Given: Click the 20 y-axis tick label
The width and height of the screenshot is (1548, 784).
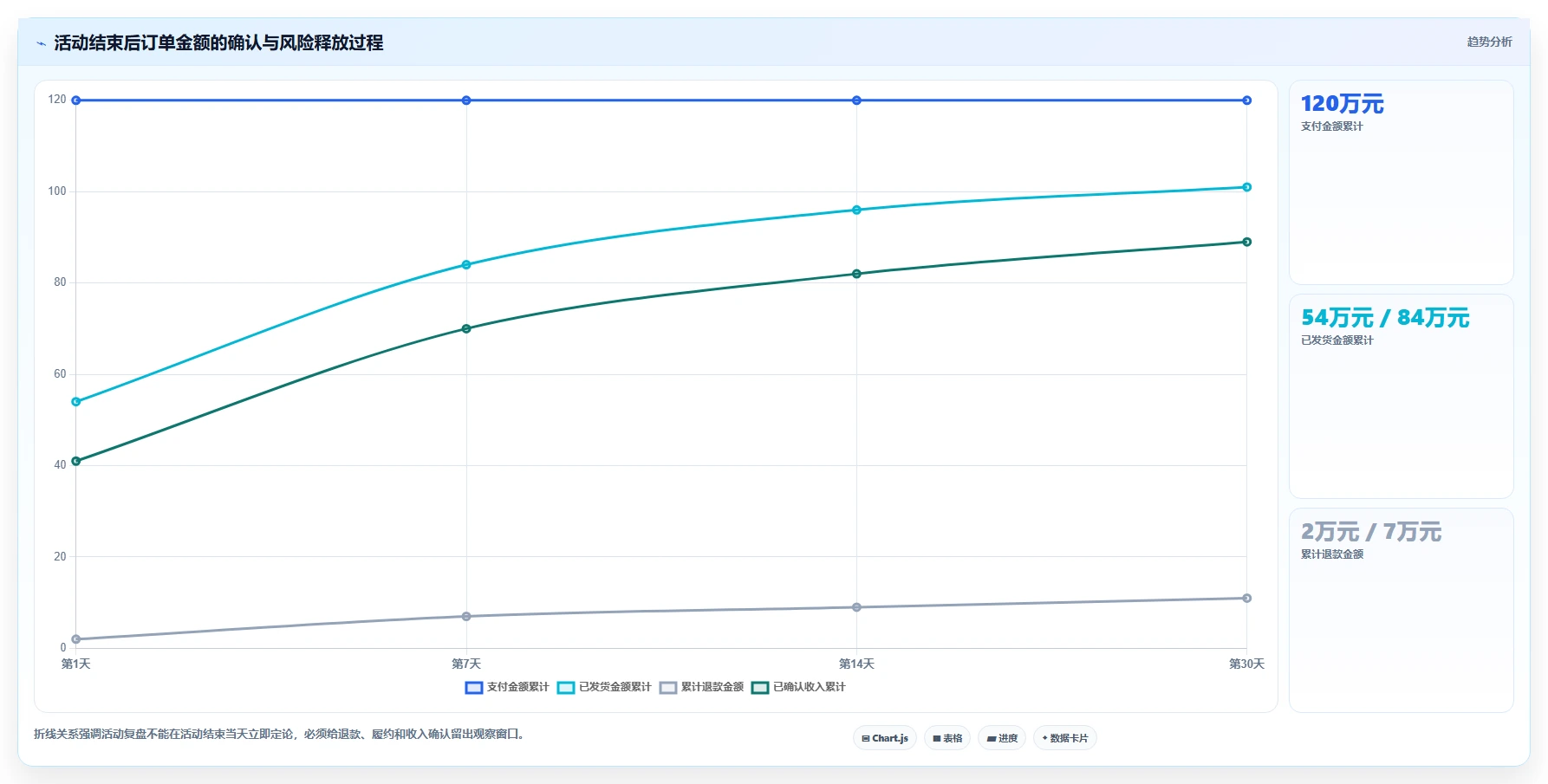Looking at the screenshot, I should 60,557.
